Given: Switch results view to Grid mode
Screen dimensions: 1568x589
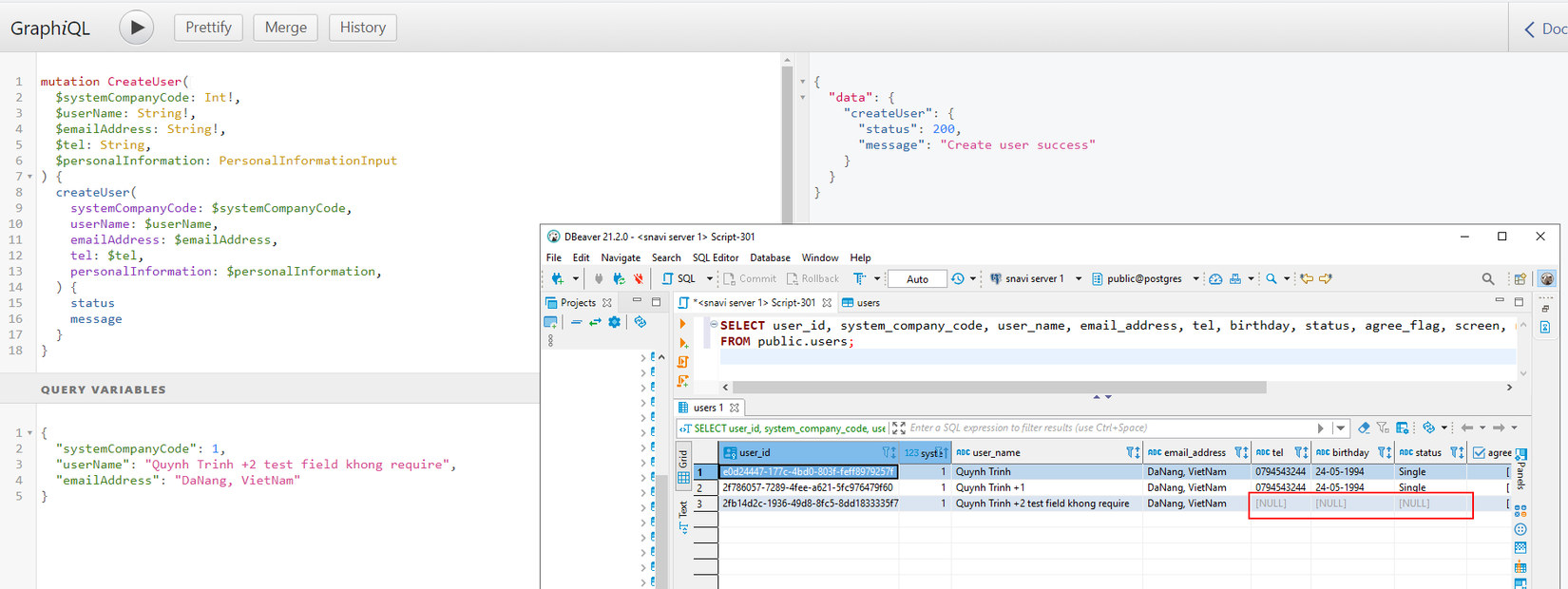Looking at the screenshot, I should coord(683,458).
